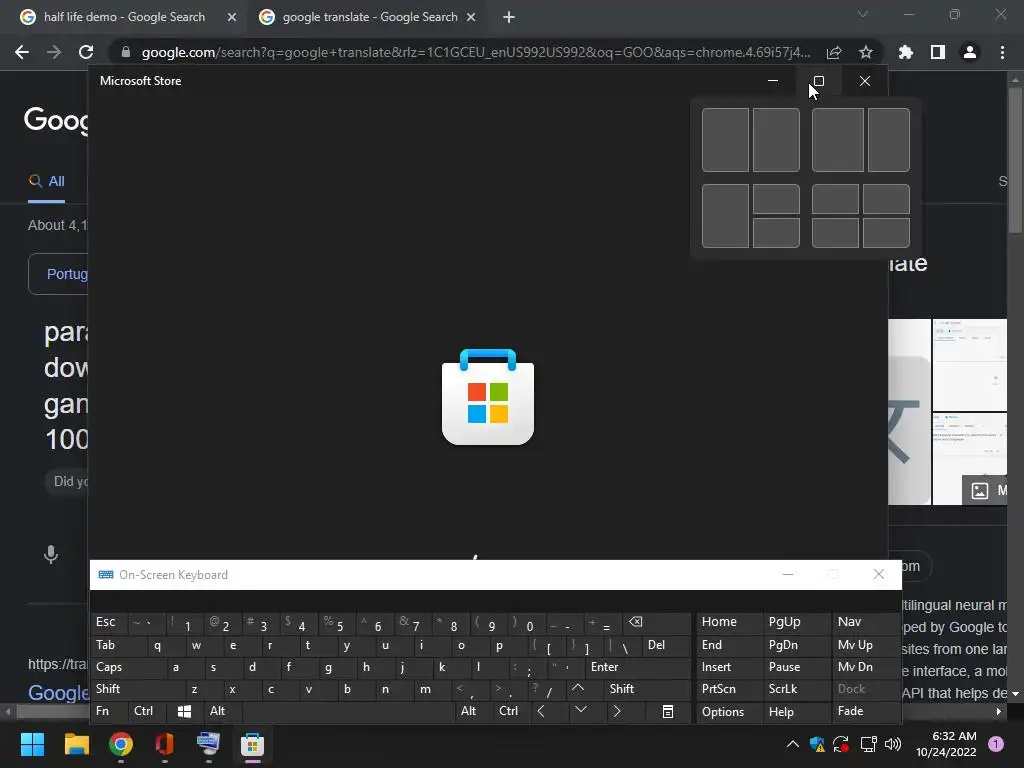Toggle left Shift on On-Screen Keyboard
The height and width of the screenshot is (768, 1024).
pyautogui.click(x=138, y=689)
